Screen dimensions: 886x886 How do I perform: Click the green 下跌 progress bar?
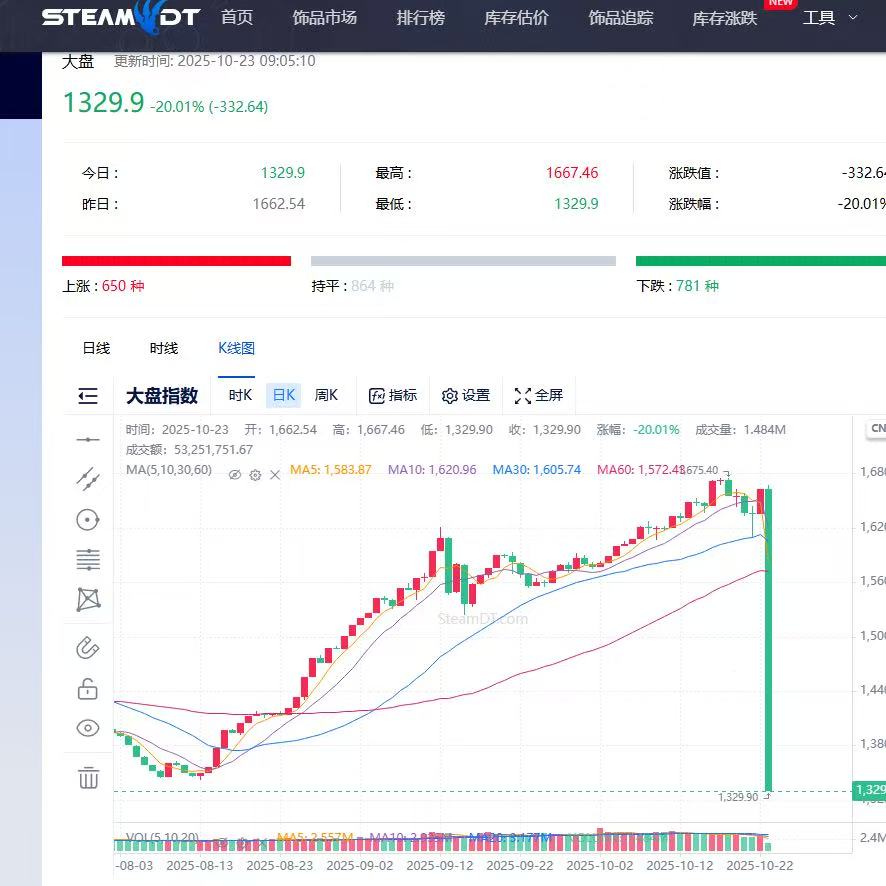coord(760,261)
